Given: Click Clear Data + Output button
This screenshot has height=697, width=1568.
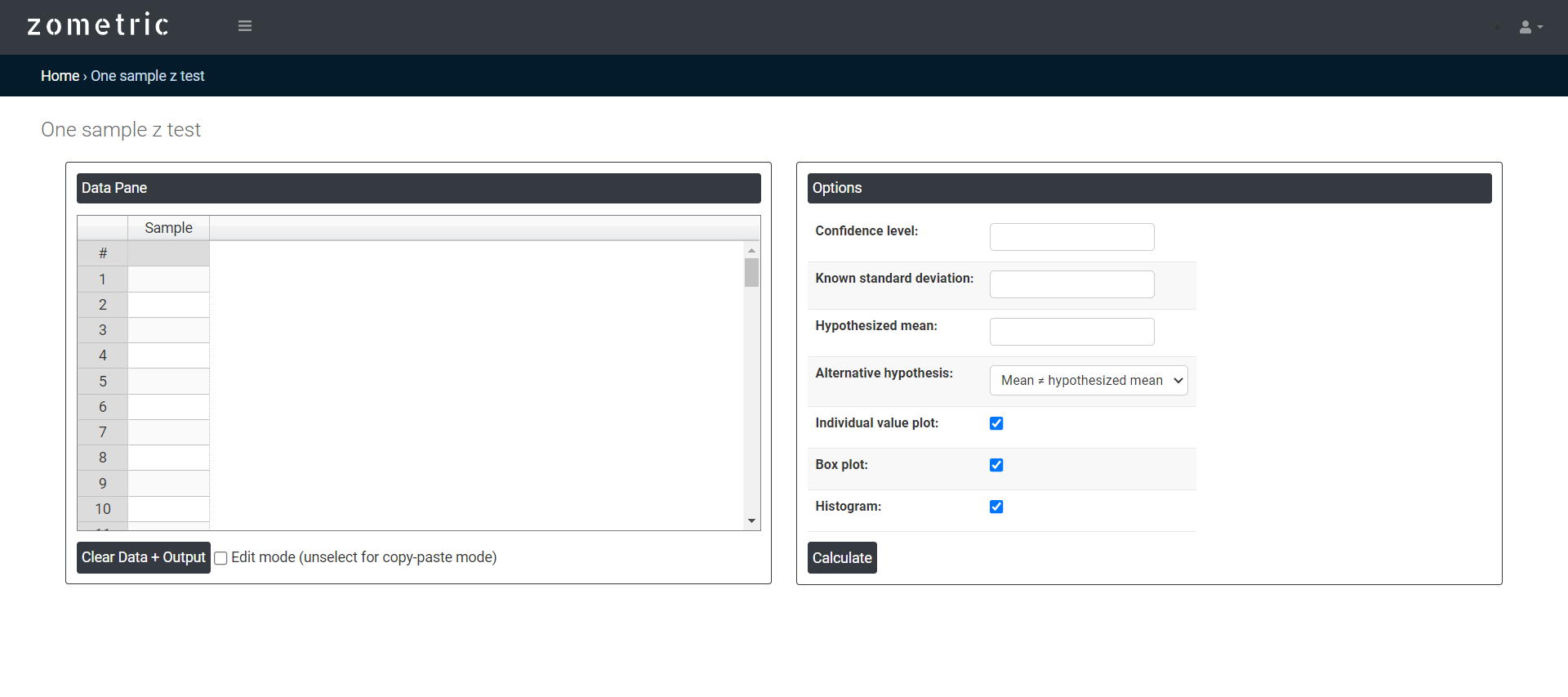Looking at the screenshot, I should (143, 557).
